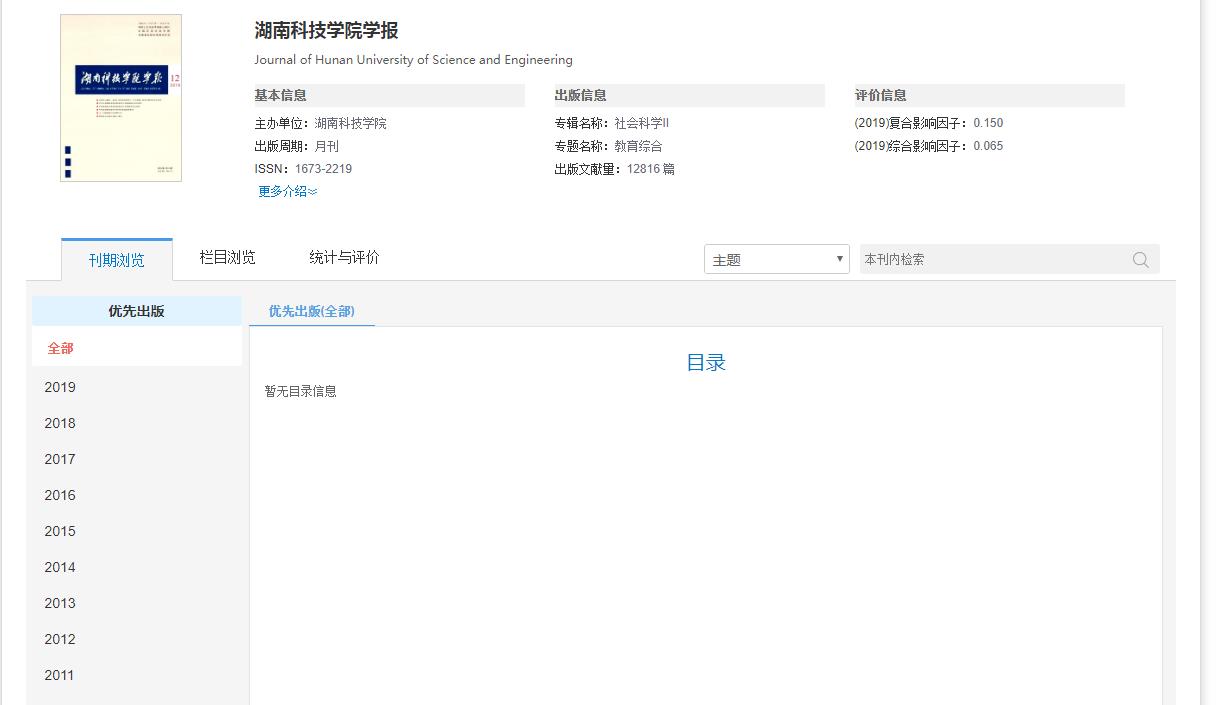Click the journal cover thumbnail

(x=121, y=98)
